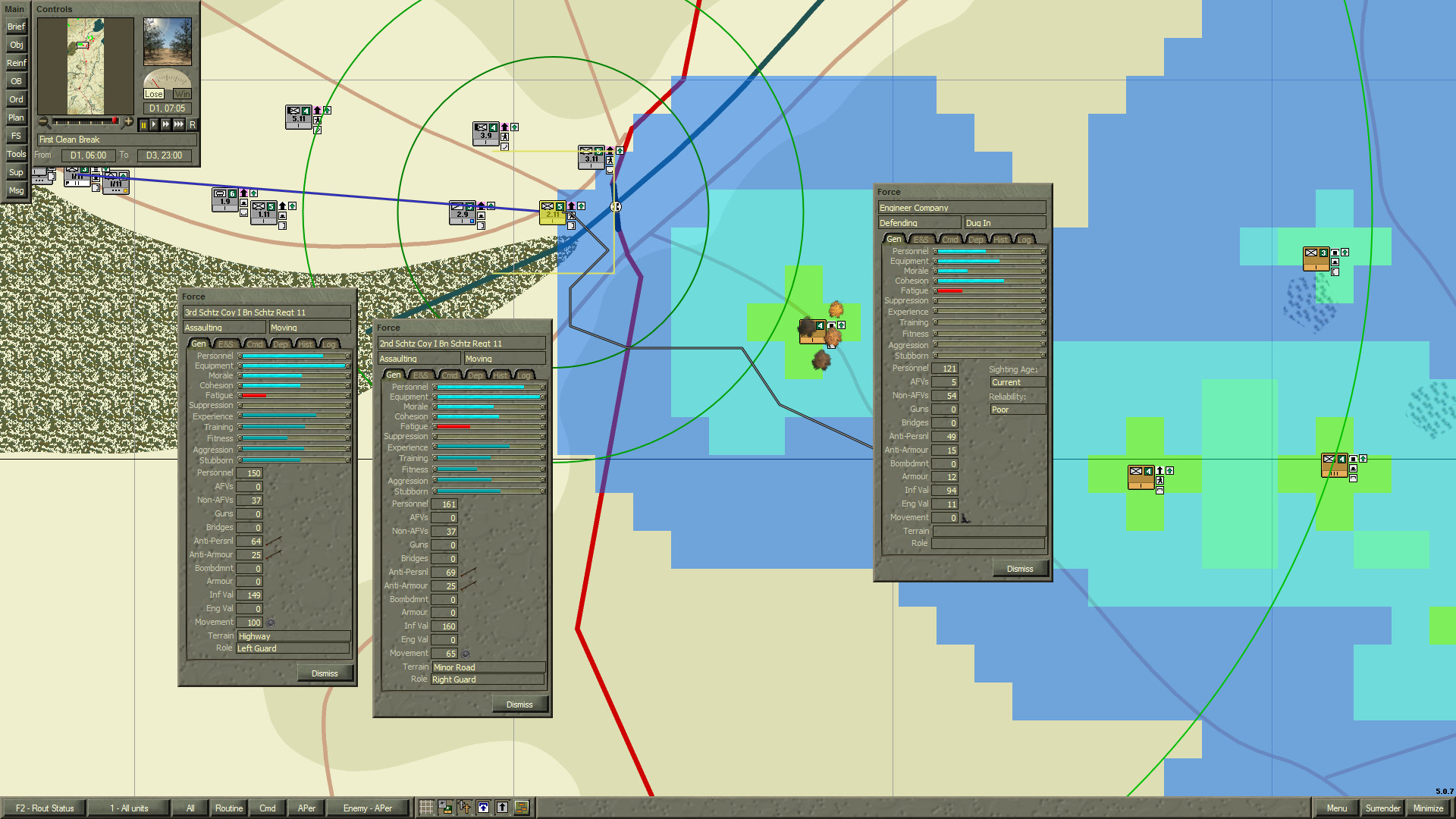This screenshot has width=1456, height=819.
Task: Click the orders display icon beside the grid icon
Action: (x=445, y=808)
